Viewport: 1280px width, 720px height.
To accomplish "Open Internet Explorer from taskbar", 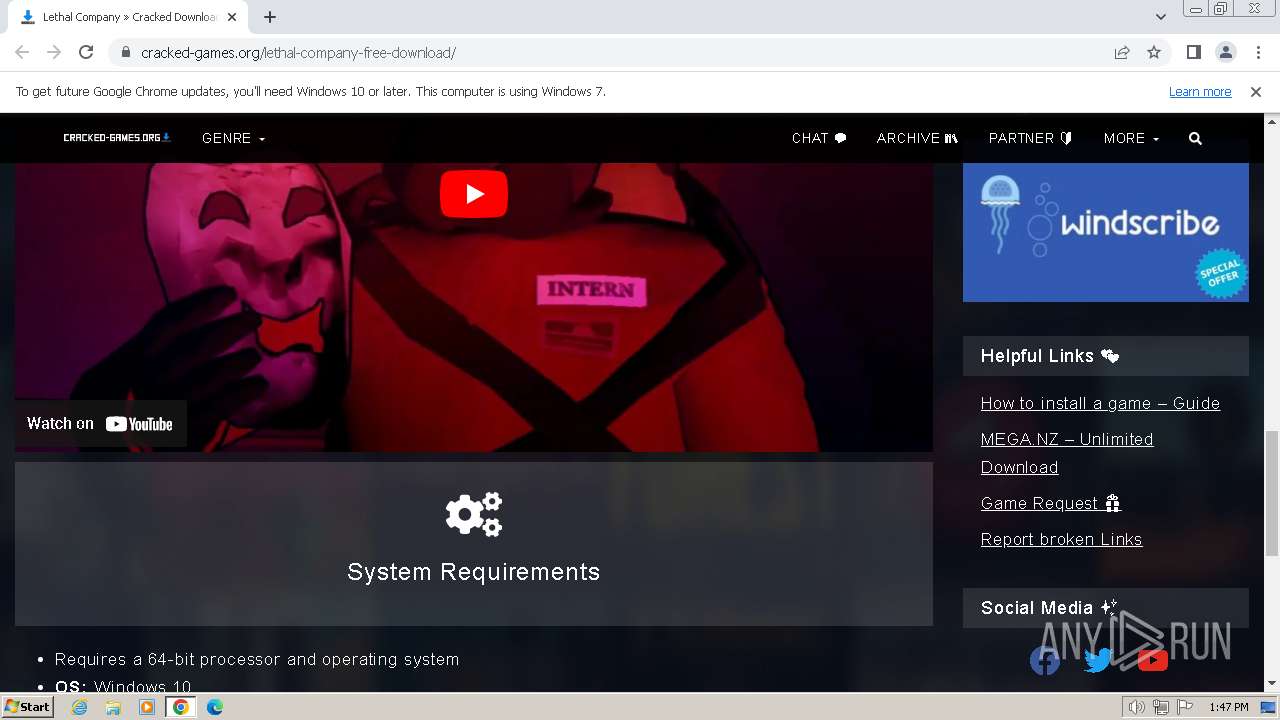I will coord(80,707).
